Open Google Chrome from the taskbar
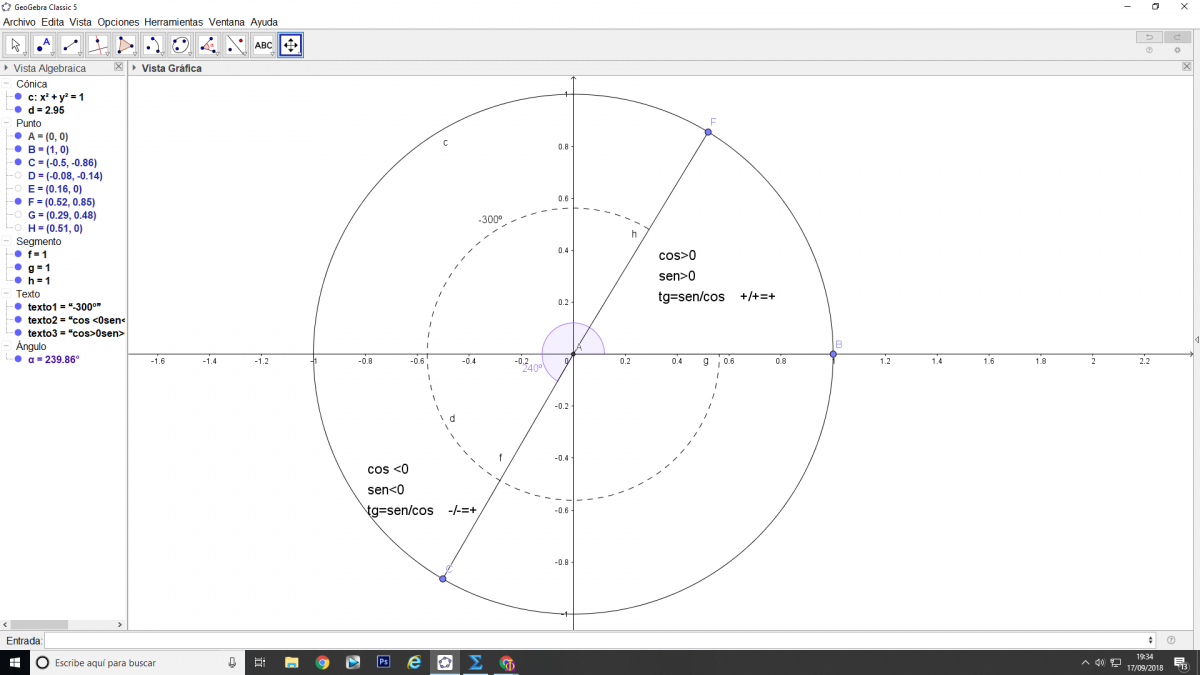 322,662
